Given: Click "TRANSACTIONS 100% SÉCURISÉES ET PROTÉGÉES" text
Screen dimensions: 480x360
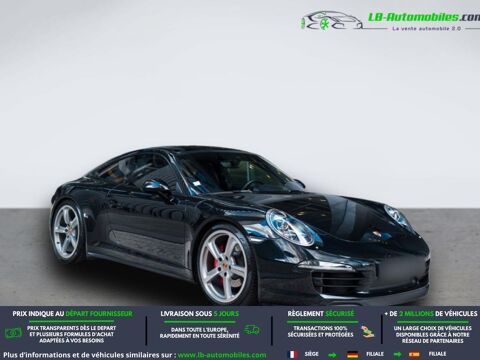Looking at the screenshot, I should pos(320,332).
